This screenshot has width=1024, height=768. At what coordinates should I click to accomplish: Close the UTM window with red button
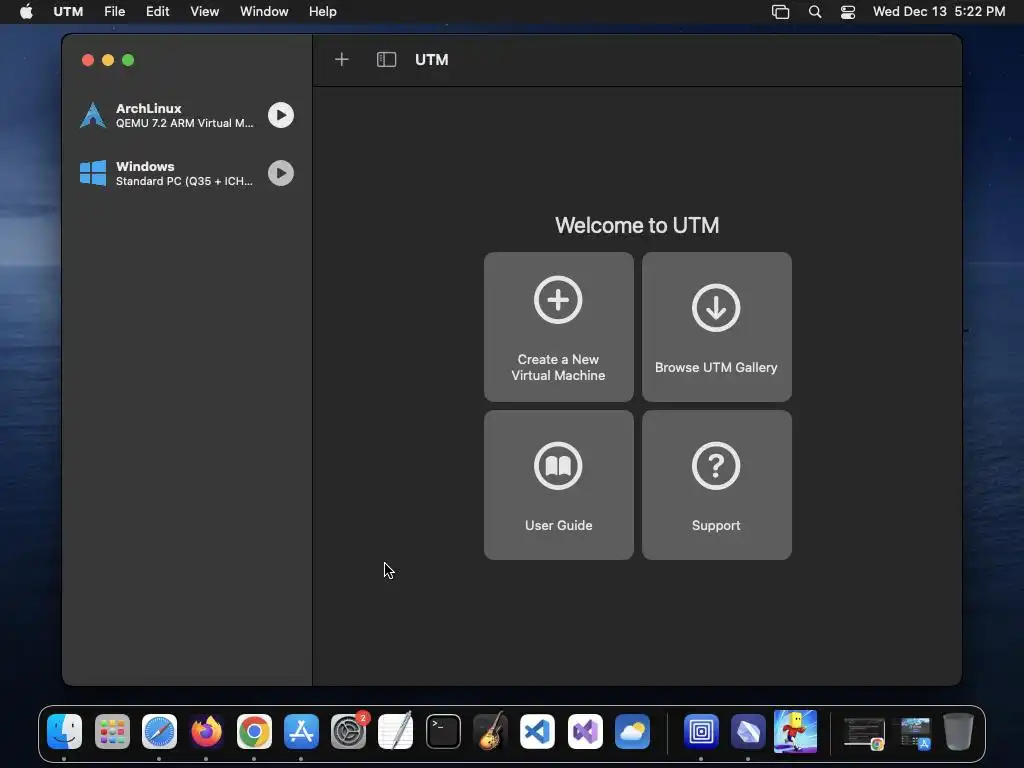click(x=88, y=60)
